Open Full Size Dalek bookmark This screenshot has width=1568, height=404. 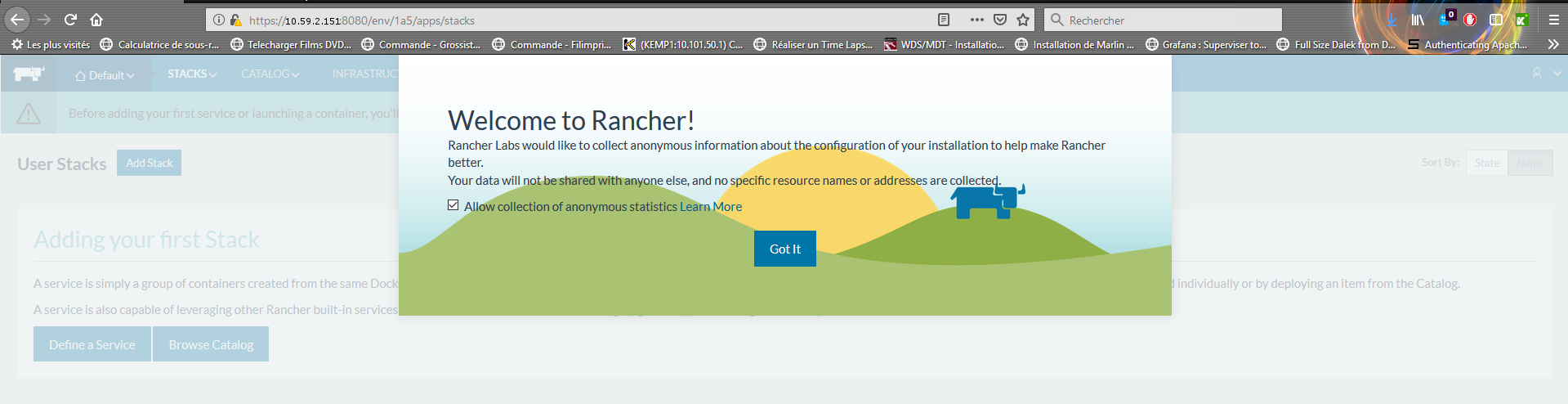(1336, 44)
